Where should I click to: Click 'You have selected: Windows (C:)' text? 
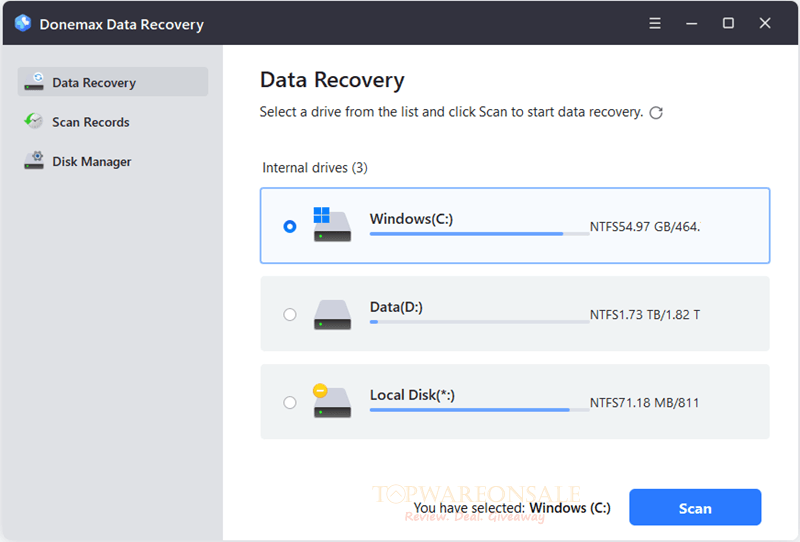coord(512,508)
